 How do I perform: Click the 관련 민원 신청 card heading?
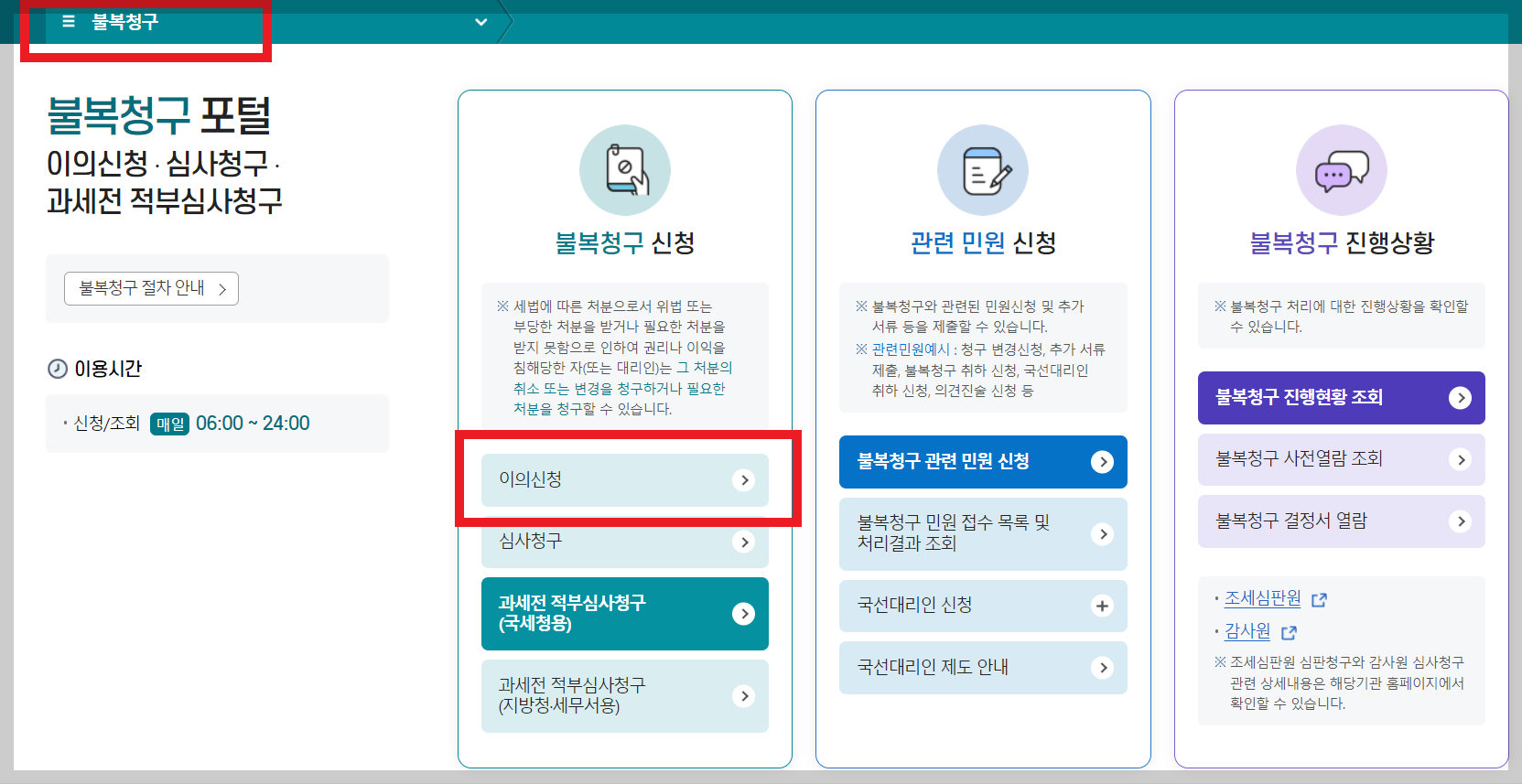(983, 242)
